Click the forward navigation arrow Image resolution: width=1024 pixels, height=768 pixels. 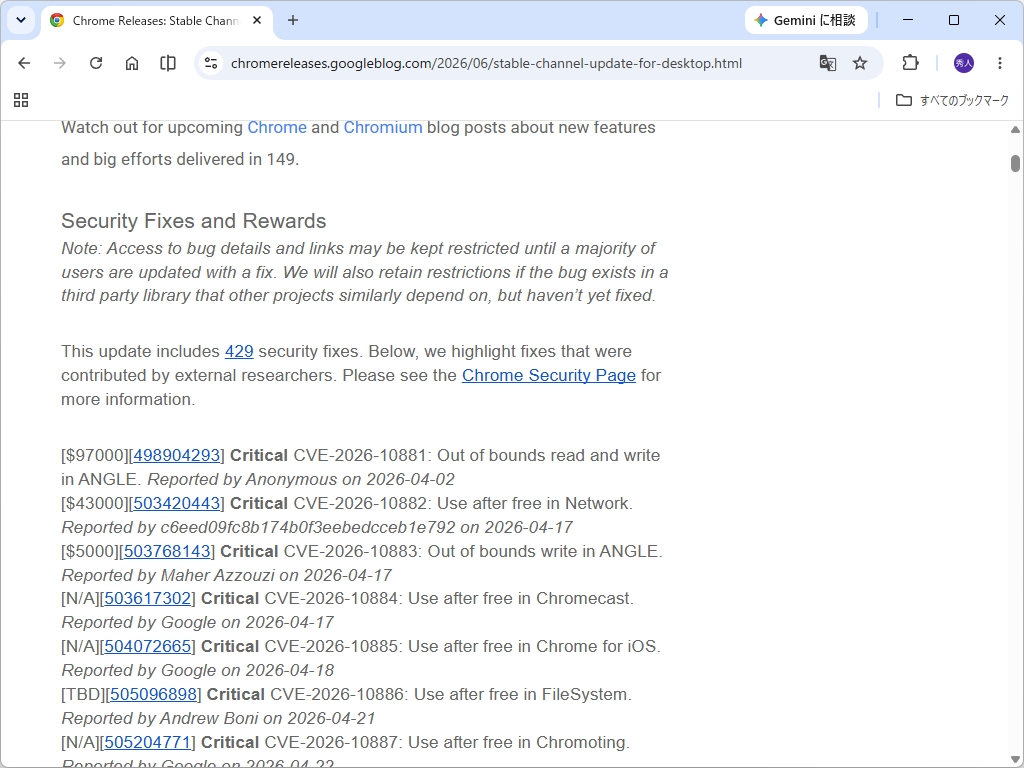click(60, 63)
